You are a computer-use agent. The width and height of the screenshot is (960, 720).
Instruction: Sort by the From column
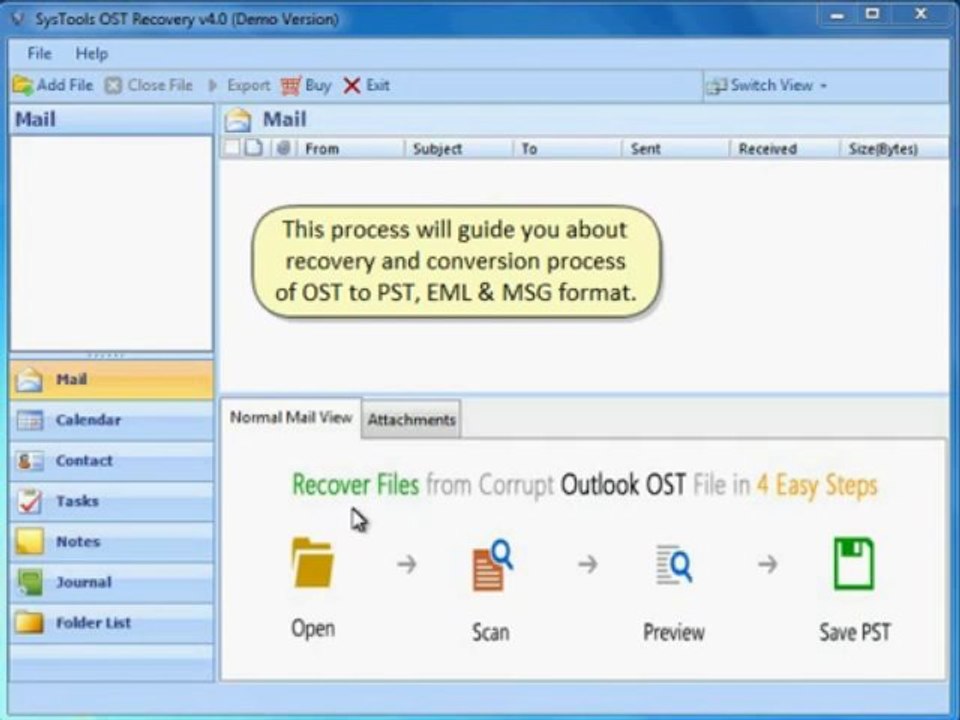coord(351,149)
